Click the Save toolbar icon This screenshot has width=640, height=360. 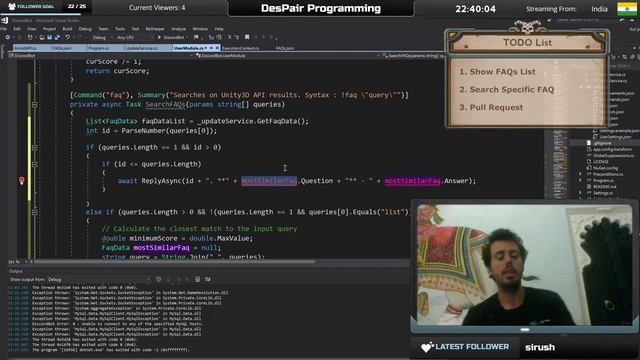tap(49, 37)
